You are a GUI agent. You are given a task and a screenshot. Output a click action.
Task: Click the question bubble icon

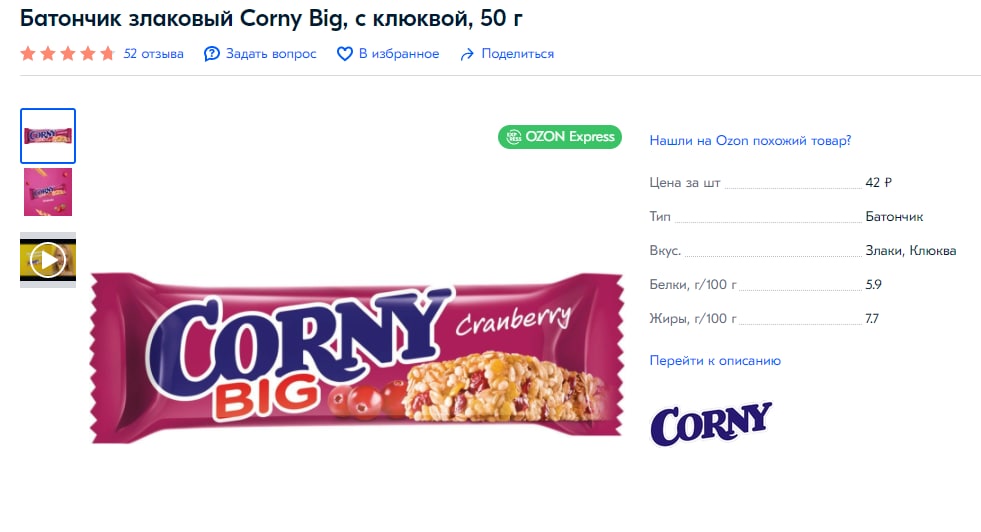click(212, 54)
